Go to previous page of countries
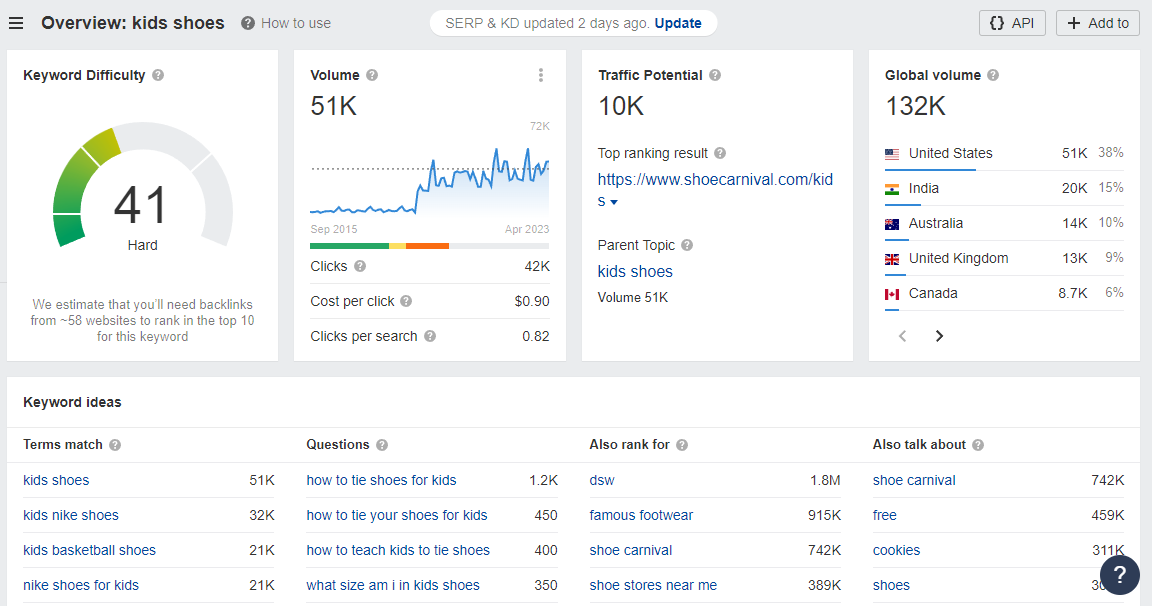 [903, 336]
